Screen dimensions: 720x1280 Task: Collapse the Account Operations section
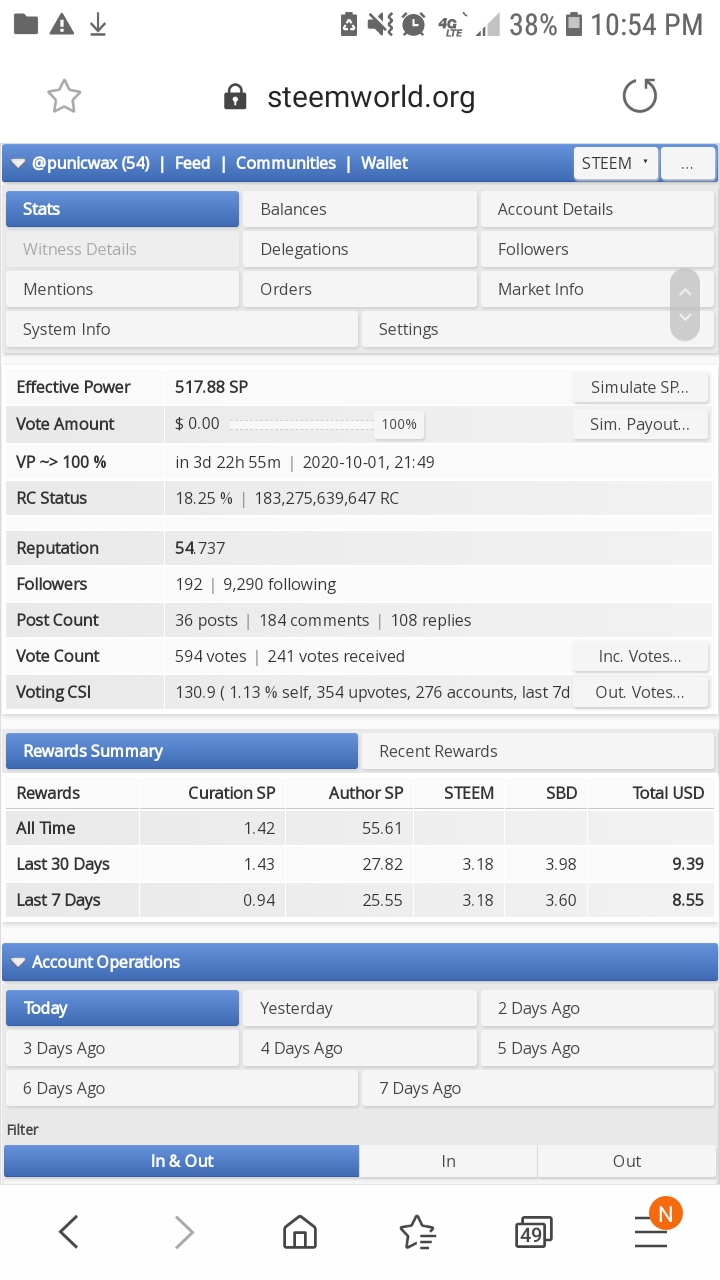pyautogui.click(x=18, y=962)
